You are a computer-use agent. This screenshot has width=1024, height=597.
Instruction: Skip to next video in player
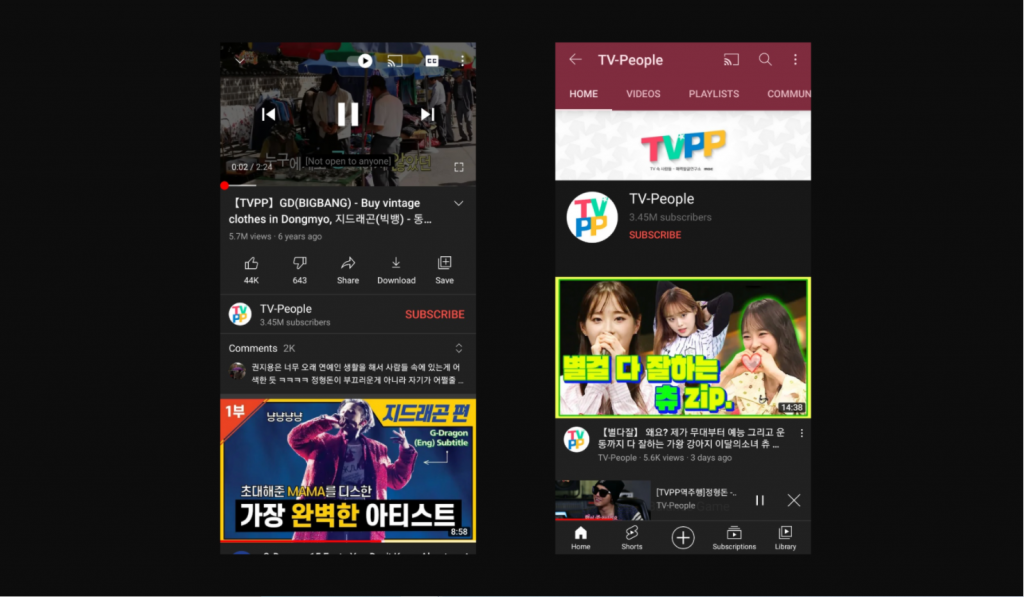pyautogui.click(x=427, y=114)
